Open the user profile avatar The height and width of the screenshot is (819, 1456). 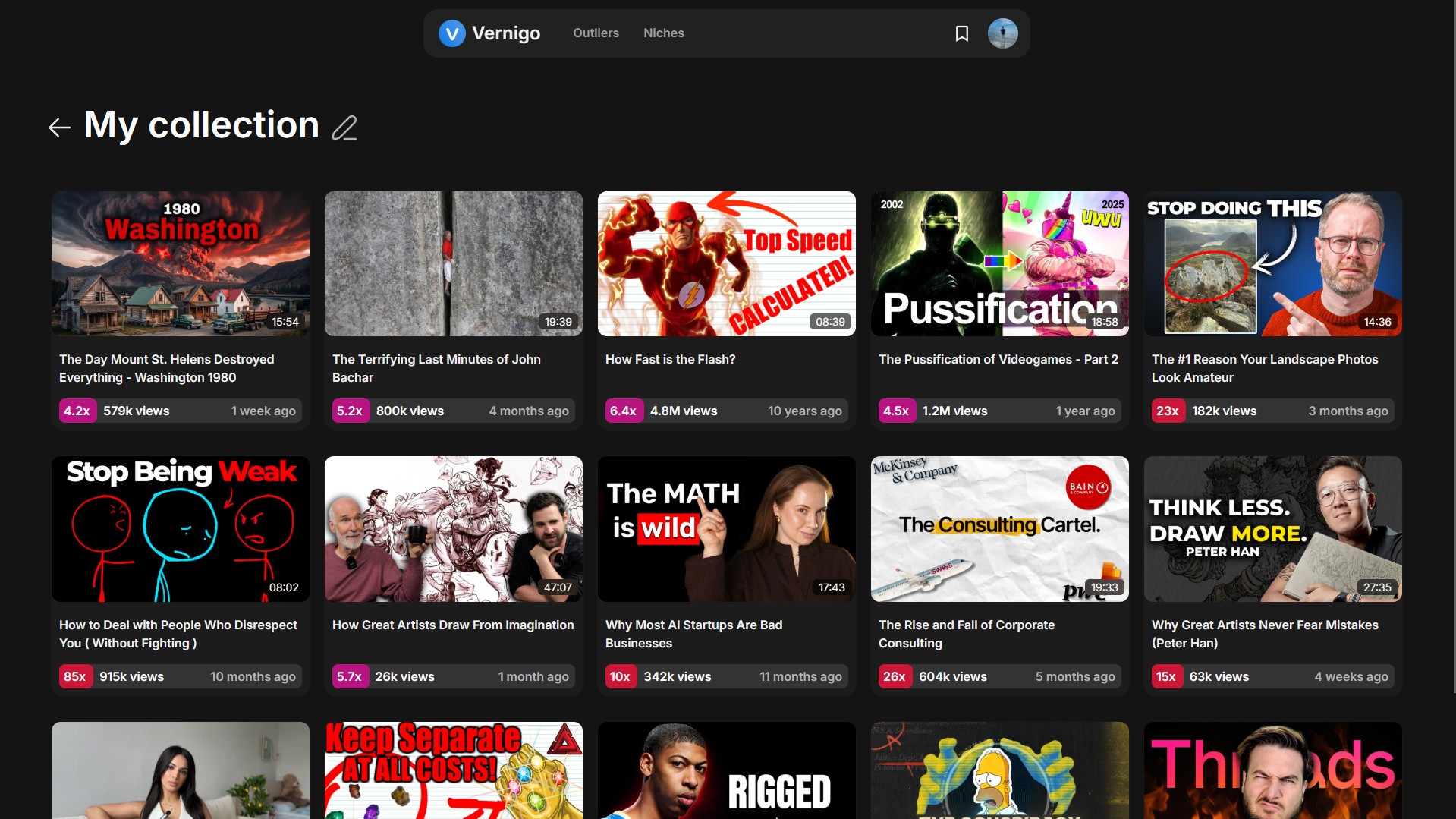click(x=1003, y=33)
